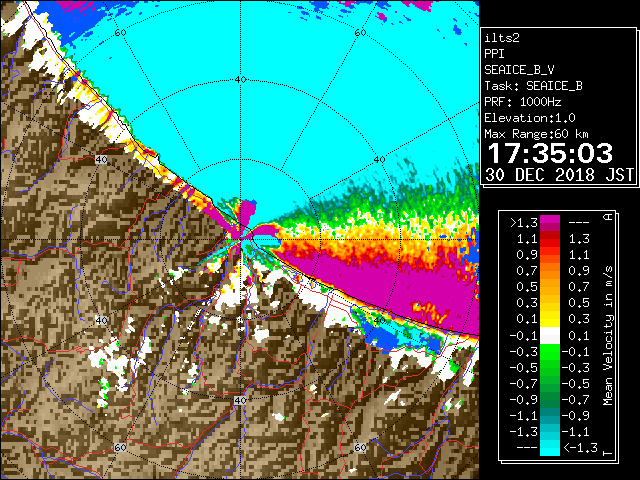Screen dimensions: 640x480
Task: Click the radar origin where the axis lines cross
Action: 240,240
